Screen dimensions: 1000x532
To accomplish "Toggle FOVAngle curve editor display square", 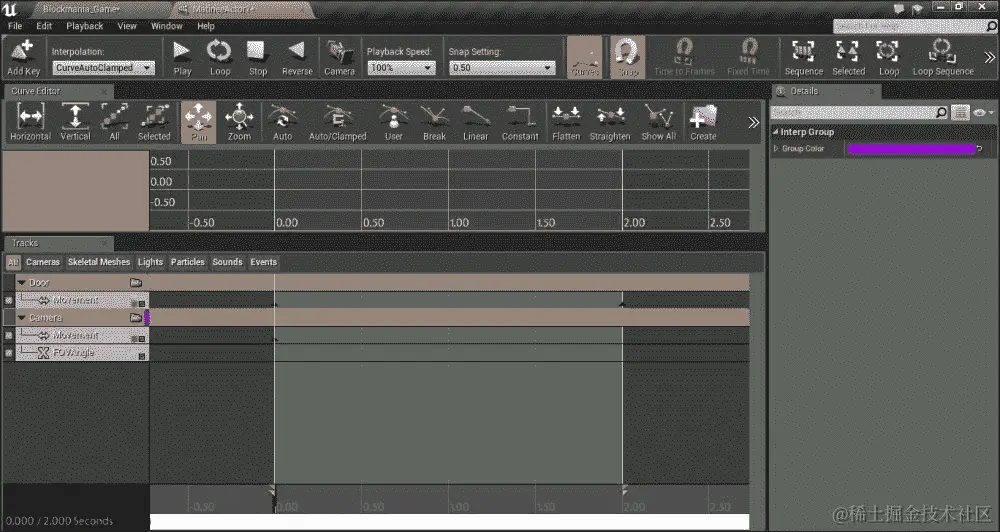I will pos(142,357).
